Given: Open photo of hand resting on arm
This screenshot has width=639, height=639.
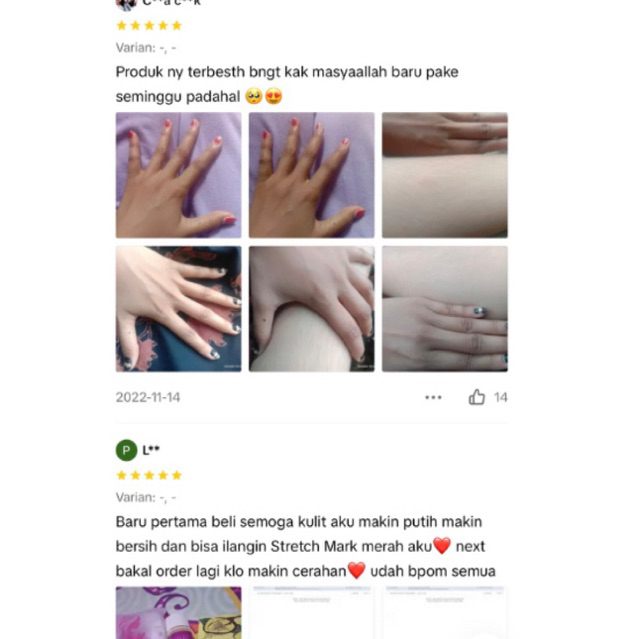Looking at the screenshot, I should tap(445, 175).
